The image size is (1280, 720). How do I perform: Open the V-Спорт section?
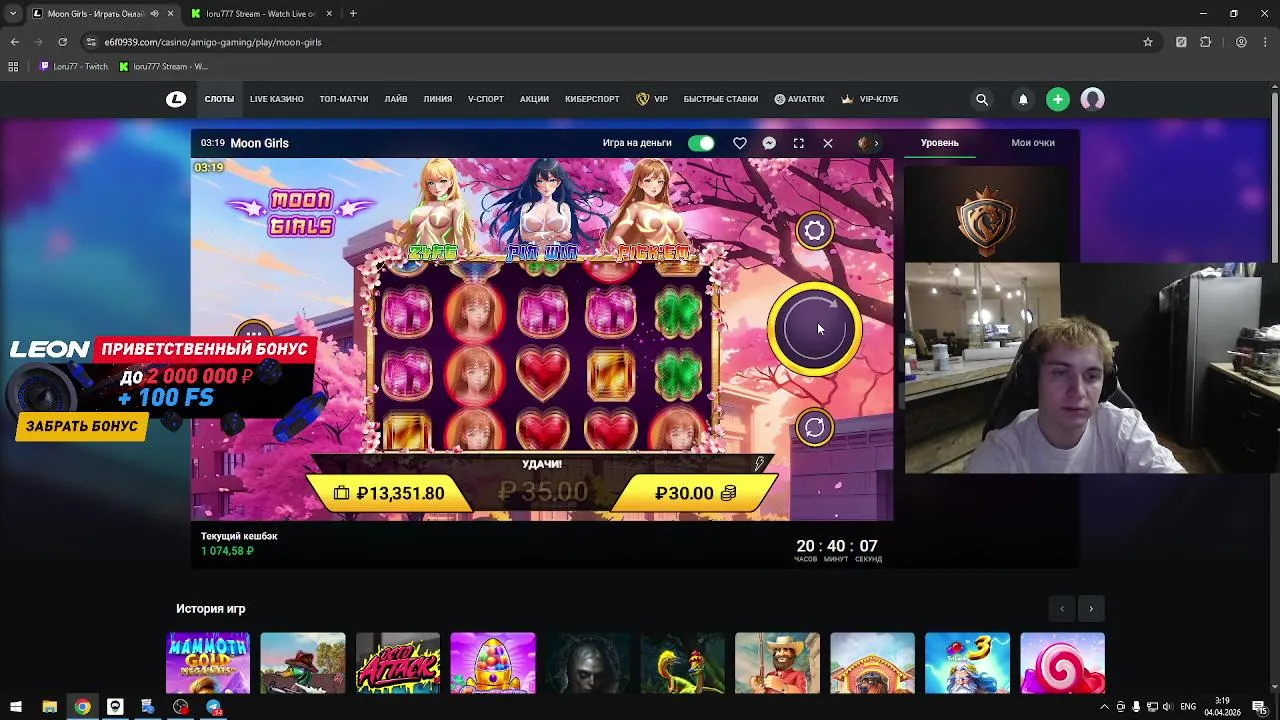(x=486, y=99)
